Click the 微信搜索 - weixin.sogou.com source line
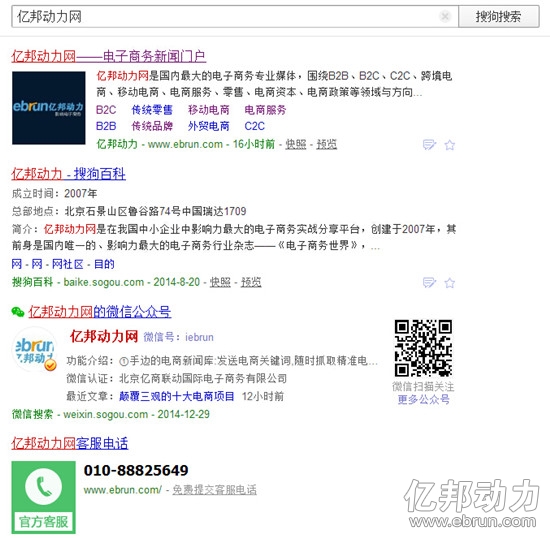Viewport: 550px width, 538px height. click(110, 415)
